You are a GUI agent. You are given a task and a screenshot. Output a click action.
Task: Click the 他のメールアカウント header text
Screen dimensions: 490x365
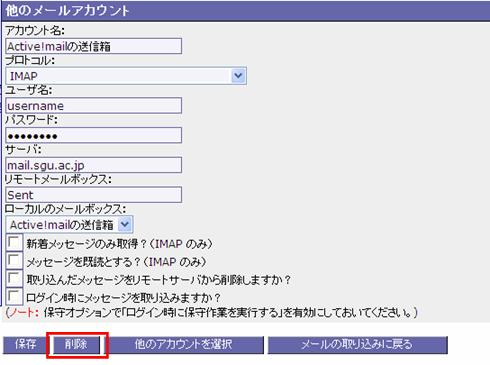pyautogui.click(x=67, y=11)
